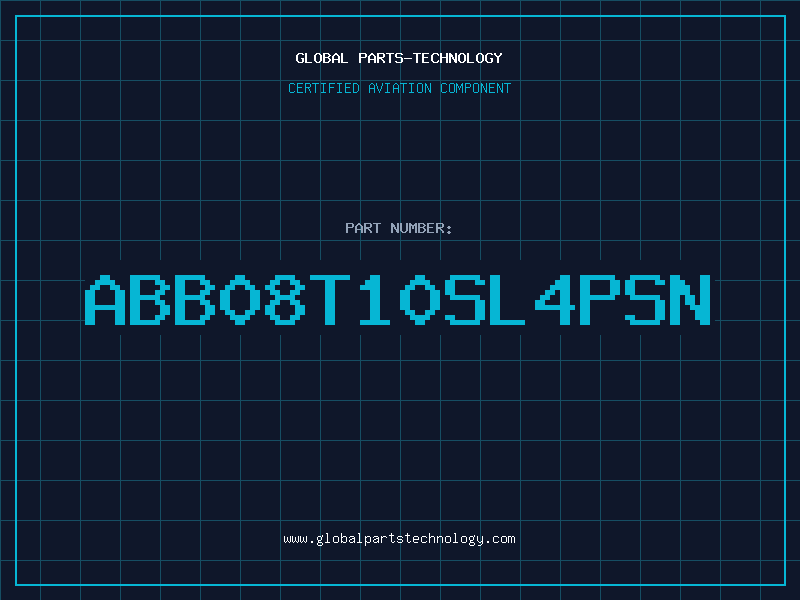Image resolution: width=800 pixels, height=600 pixels.
Task: Click the 'PART NUMBER:' label
Action: coord(399,228)
